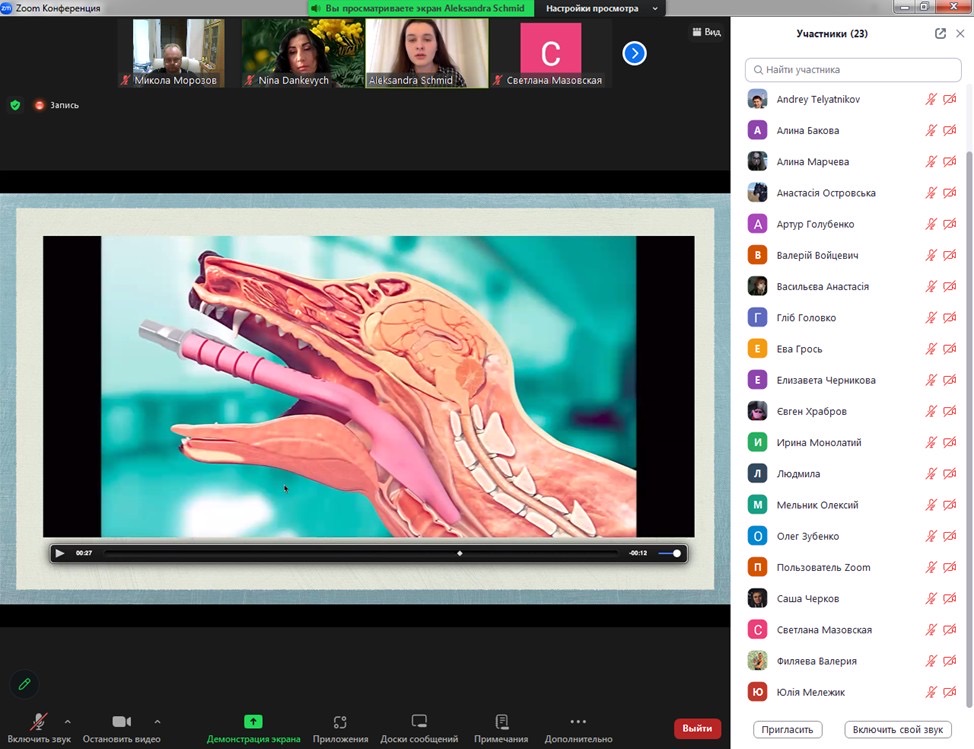
Task: Expand audio options arrow next to microphone
Action: point(68,721)
